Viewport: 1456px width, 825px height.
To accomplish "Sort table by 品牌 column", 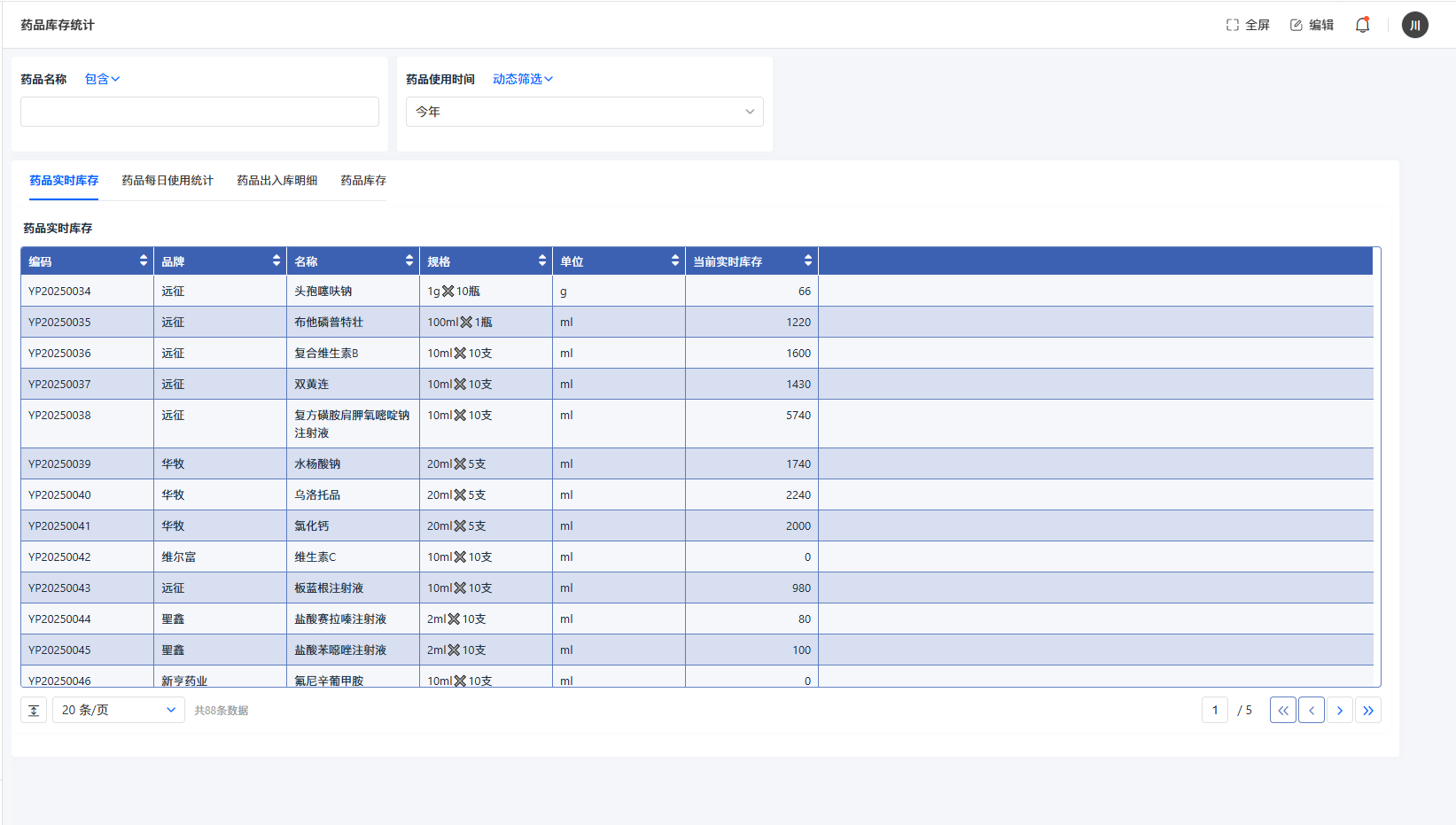I will (x=276, y=261).
